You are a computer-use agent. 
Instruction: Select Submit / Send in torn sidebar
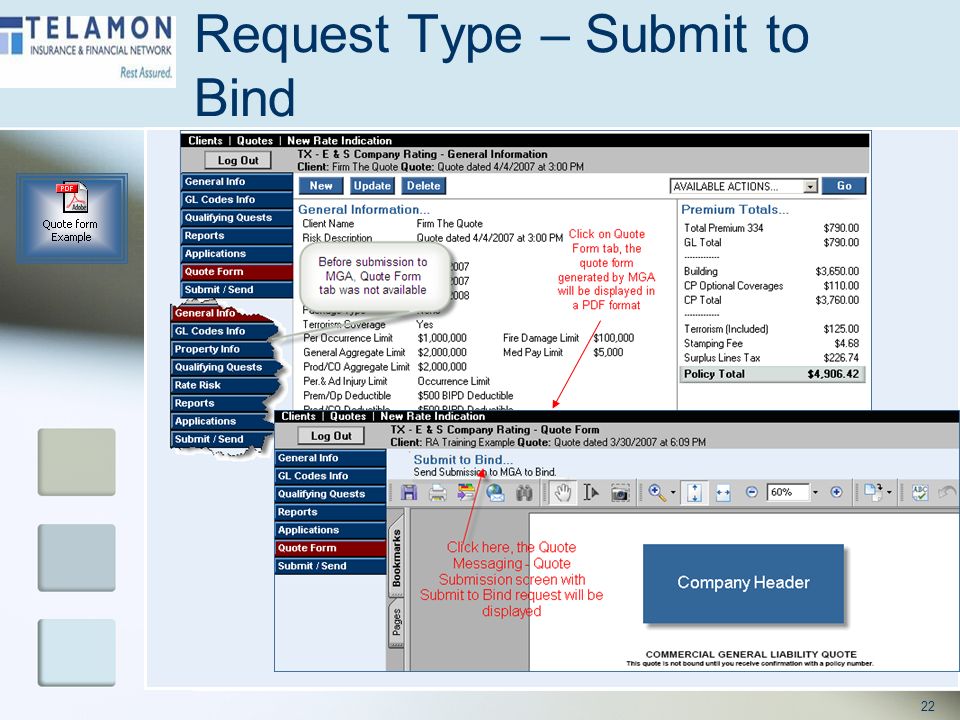pos(220,439)
